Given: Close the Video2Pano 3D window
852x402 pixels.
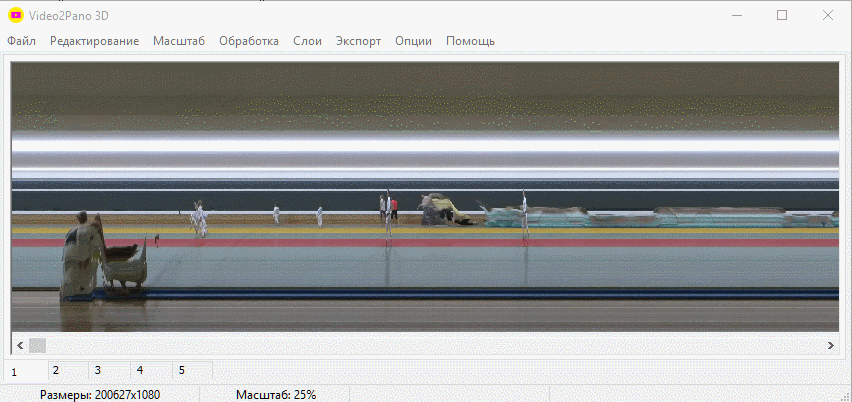Looking at the screenshot, I should tap(828, 15).
